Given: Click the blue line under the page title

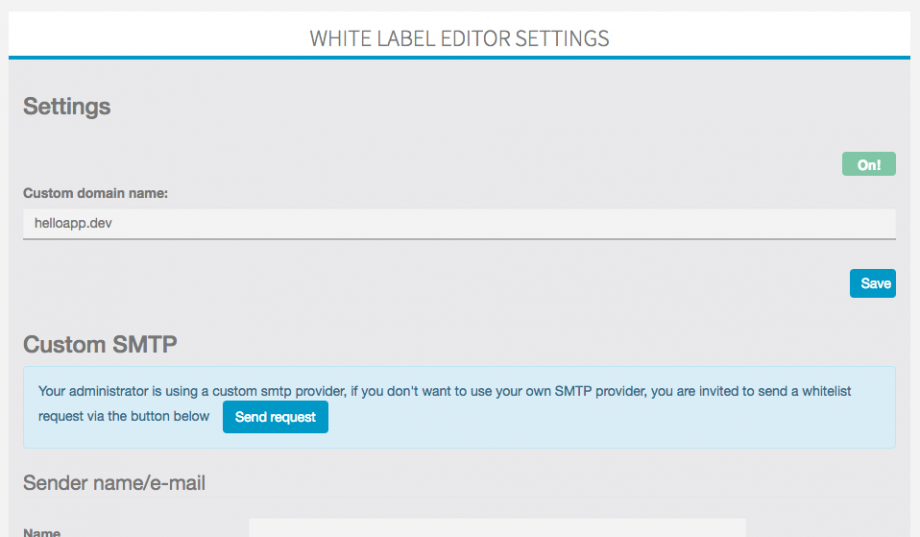Looking at the screenshot, I should (459, 57).
